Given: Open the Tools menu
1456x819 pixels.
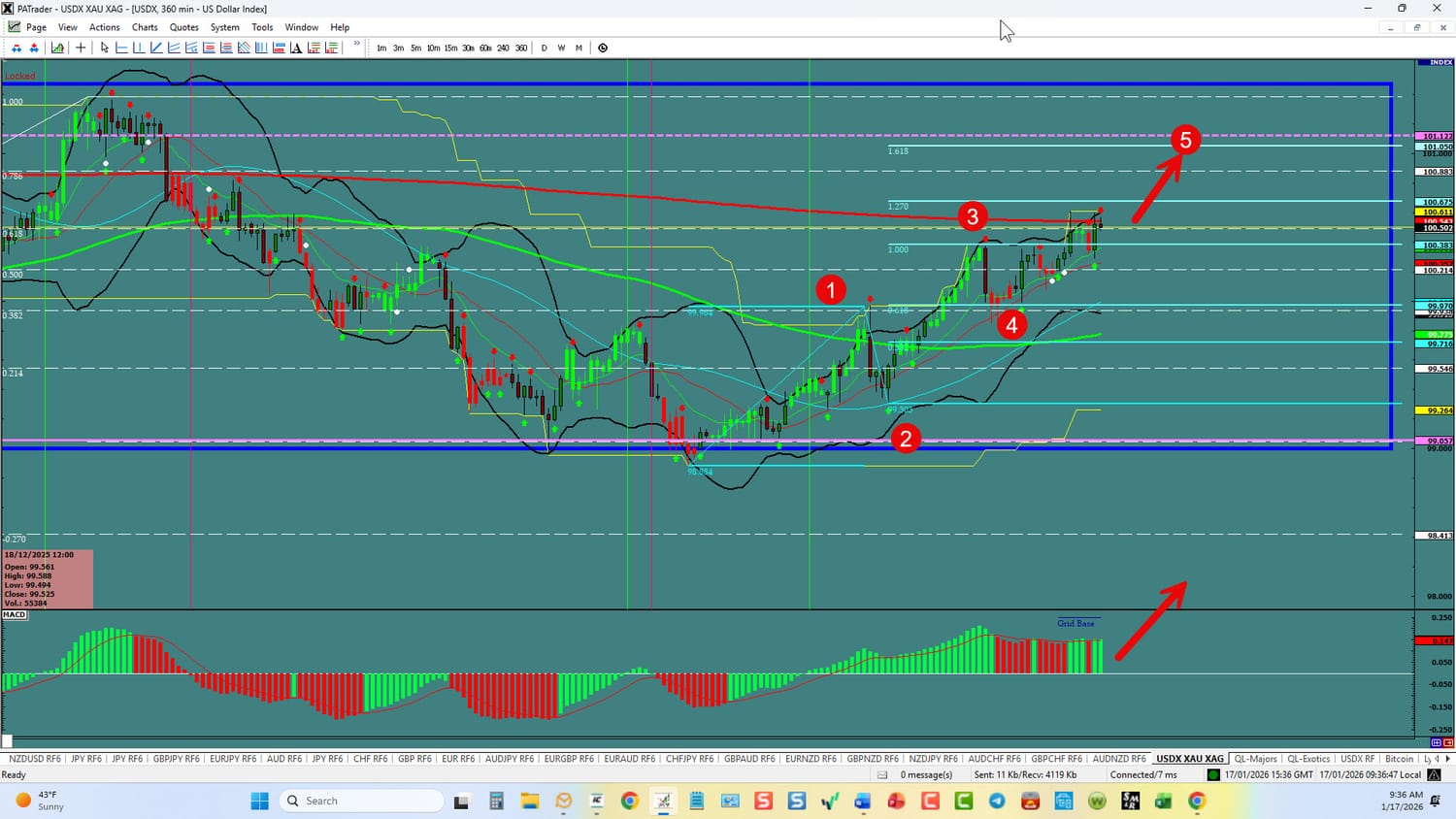Looking at the screenshot, I should 262,27.
